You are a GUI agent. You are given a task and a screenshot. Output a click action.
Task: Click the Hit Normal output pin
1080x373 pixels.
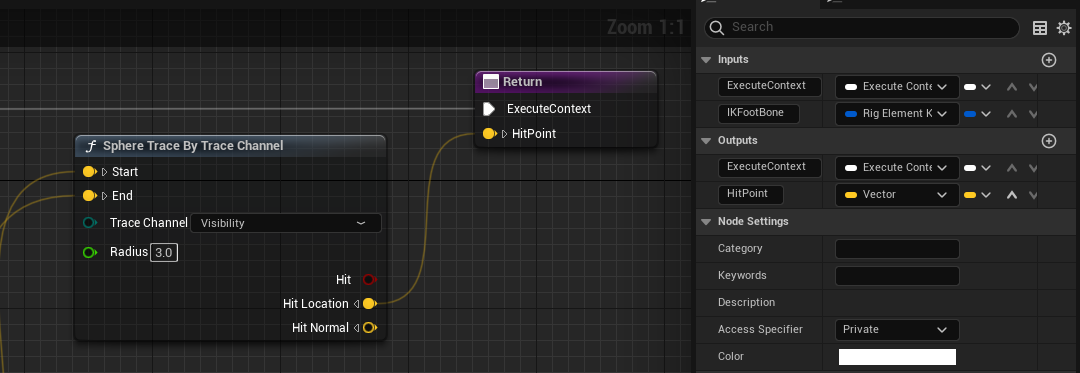click(370, 328)
